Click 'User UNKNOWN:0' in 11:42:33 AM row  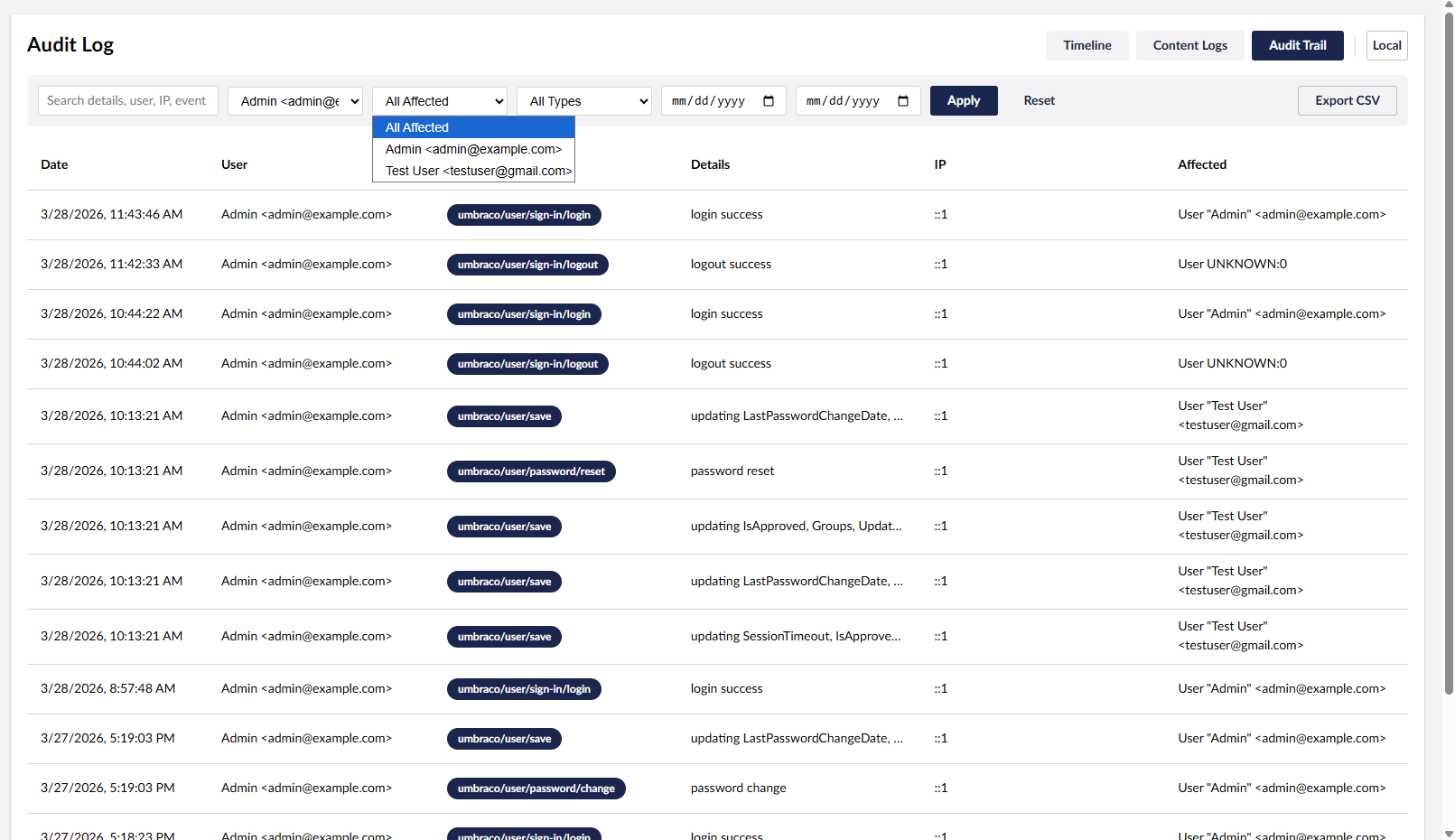coord(1233,264)
